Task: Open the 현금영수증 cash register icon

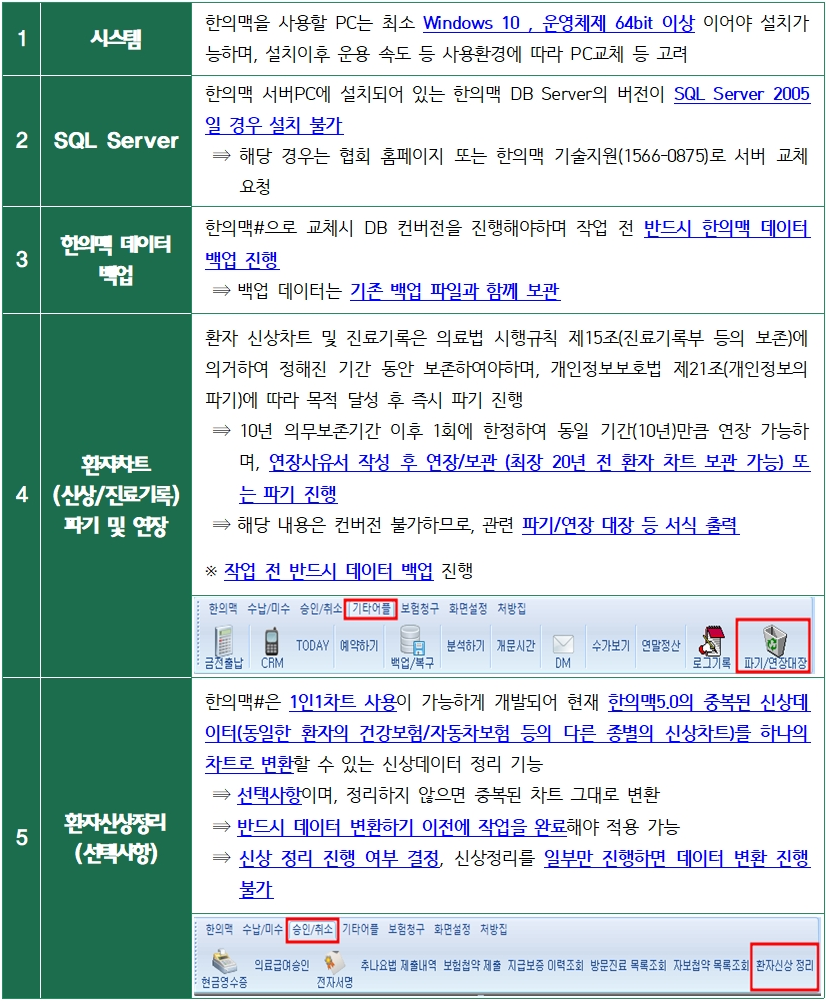Action: (x=224, y=969)
